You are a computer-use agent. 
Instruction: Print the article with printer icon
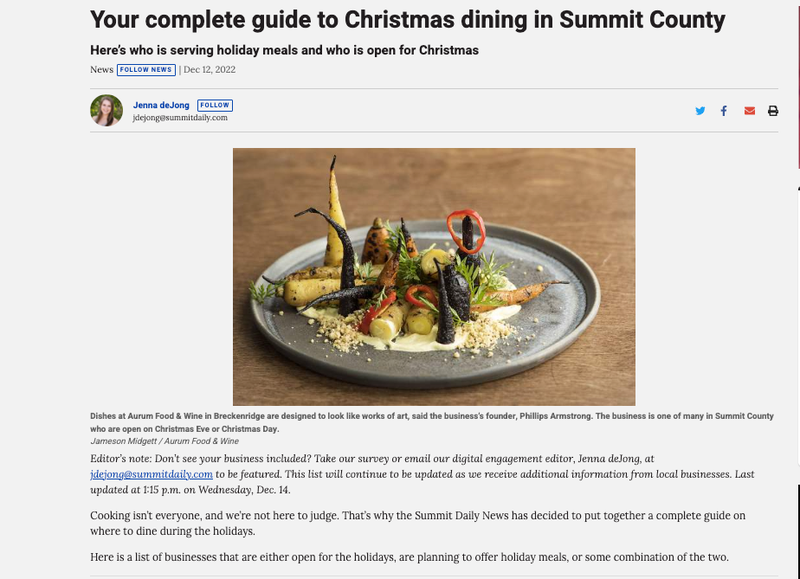point(773,111)
